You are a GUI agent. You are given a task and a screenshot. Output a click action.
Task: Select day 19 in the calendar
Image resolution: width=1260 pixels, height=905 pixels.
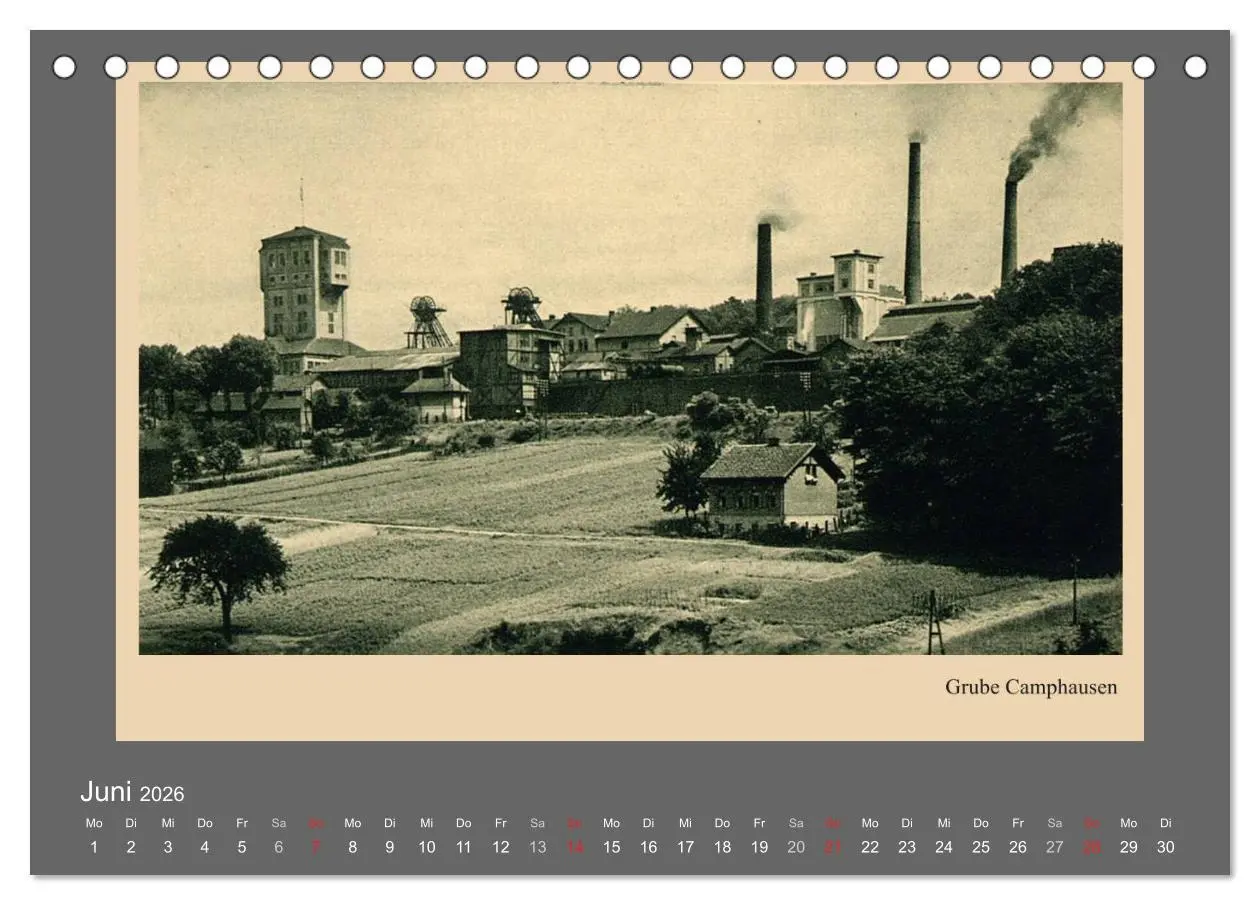[x=760, y=847]
